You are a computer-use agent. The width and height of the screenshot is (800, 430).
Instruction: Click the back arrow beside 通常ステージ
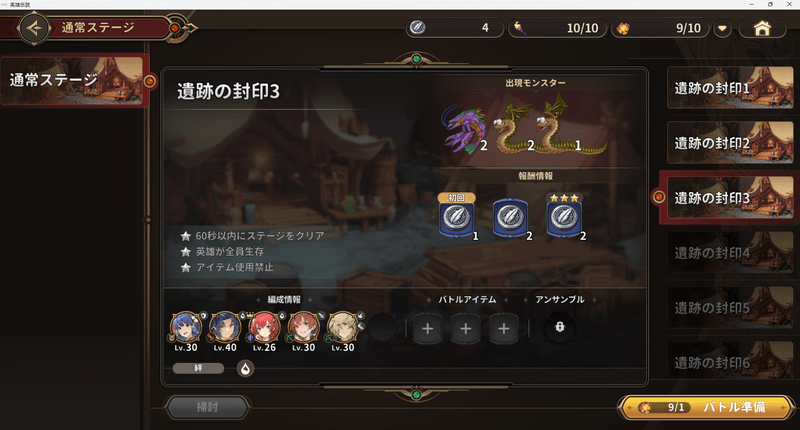(x=34, y=28)
